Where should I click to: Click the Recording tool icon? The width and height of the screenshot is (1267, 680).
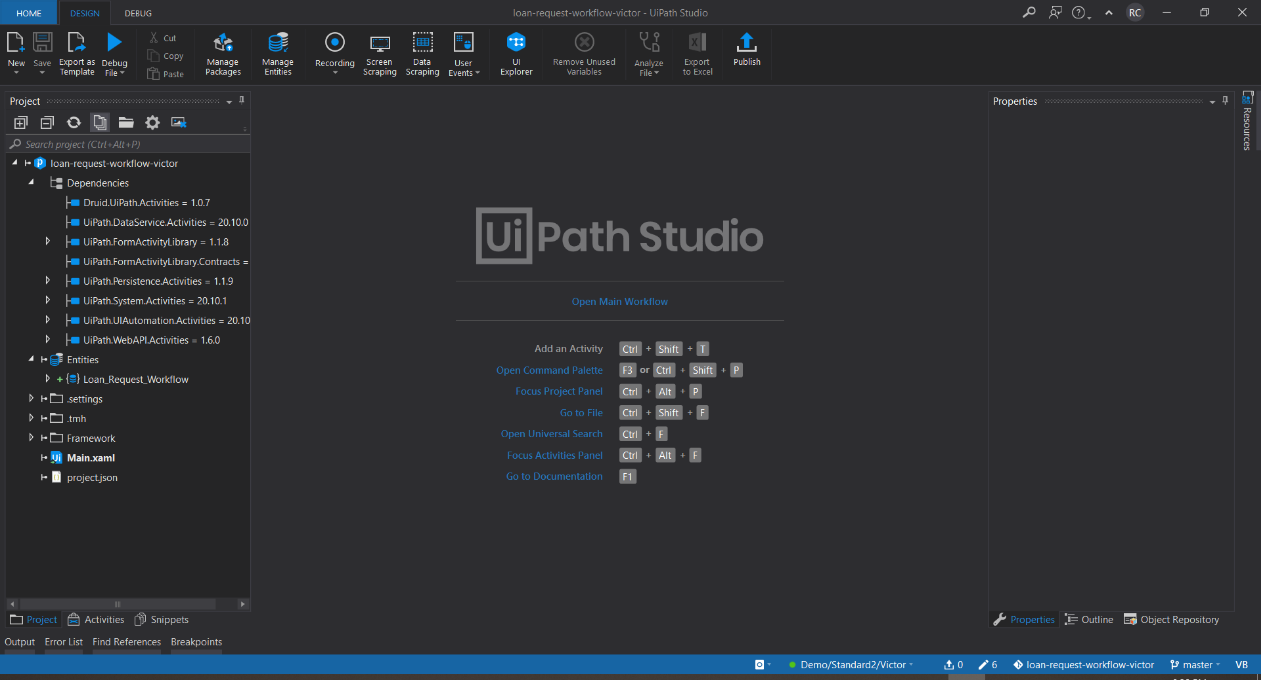(x=335, y=42)
